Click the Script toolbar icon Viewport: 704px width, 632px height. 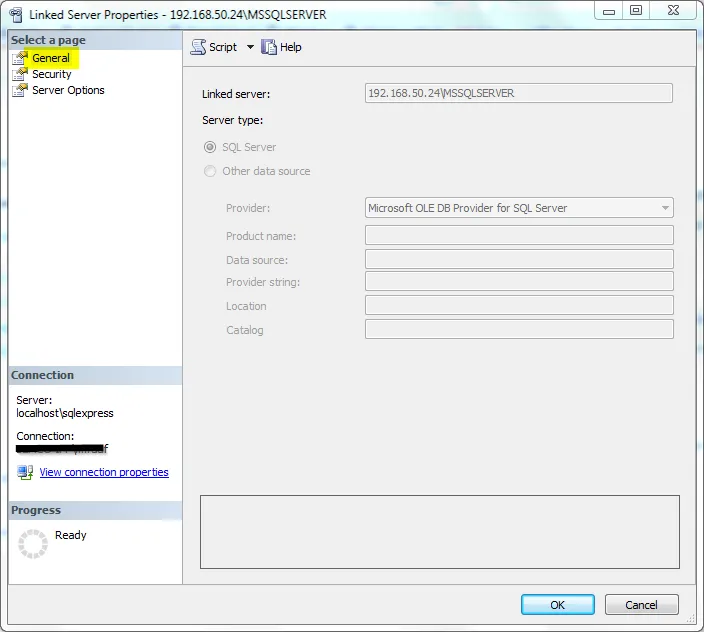[198, 47]
